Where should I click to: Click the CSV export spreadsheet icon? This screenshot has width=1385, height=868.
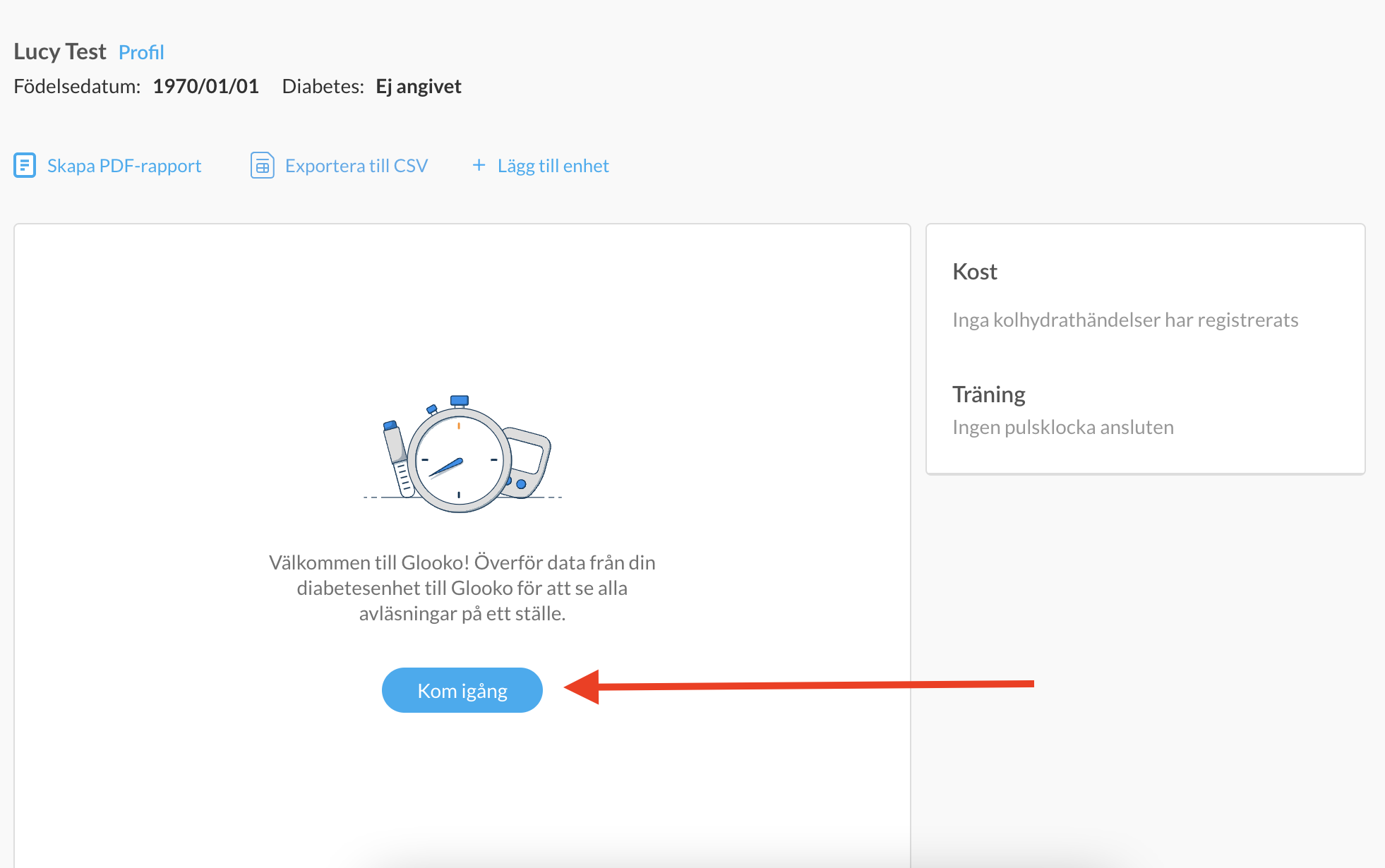[263, 165]
